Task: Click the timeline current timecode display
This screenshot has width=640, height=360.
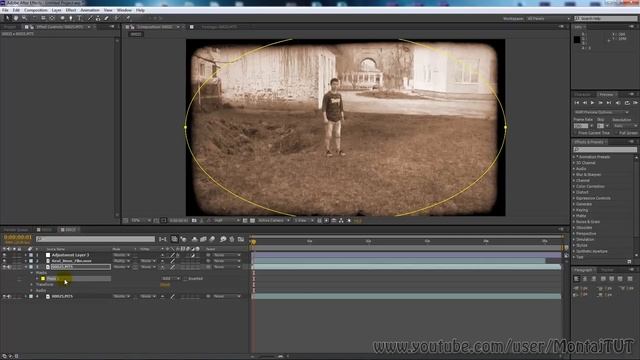Action: click(18, 238)
